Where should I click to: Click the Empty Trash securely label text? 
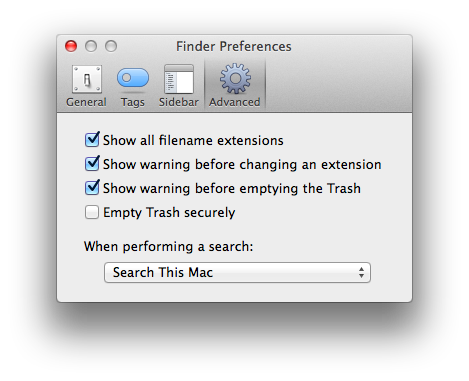coord(169,213)
